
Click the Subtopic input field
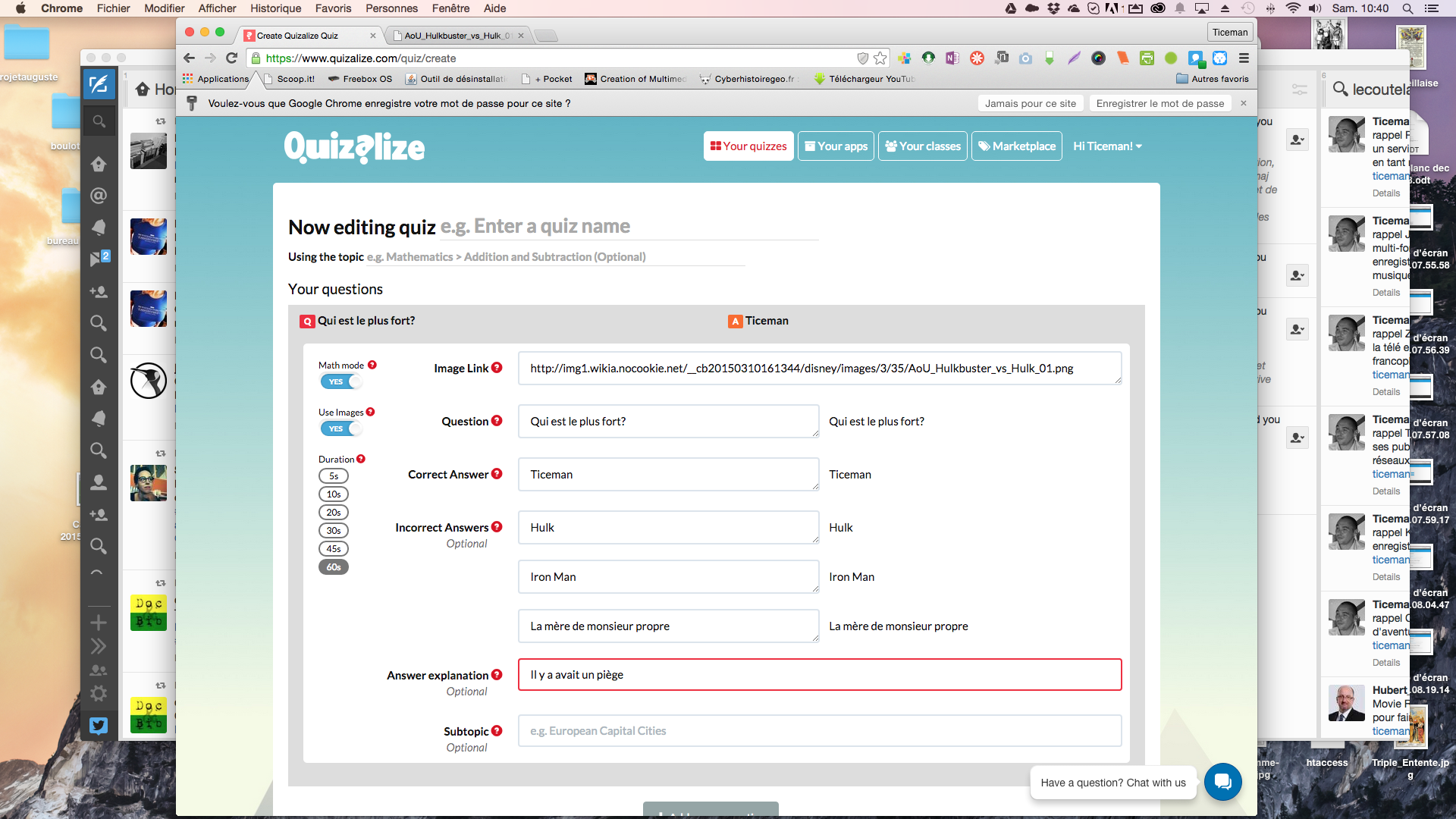pos(819,731)
